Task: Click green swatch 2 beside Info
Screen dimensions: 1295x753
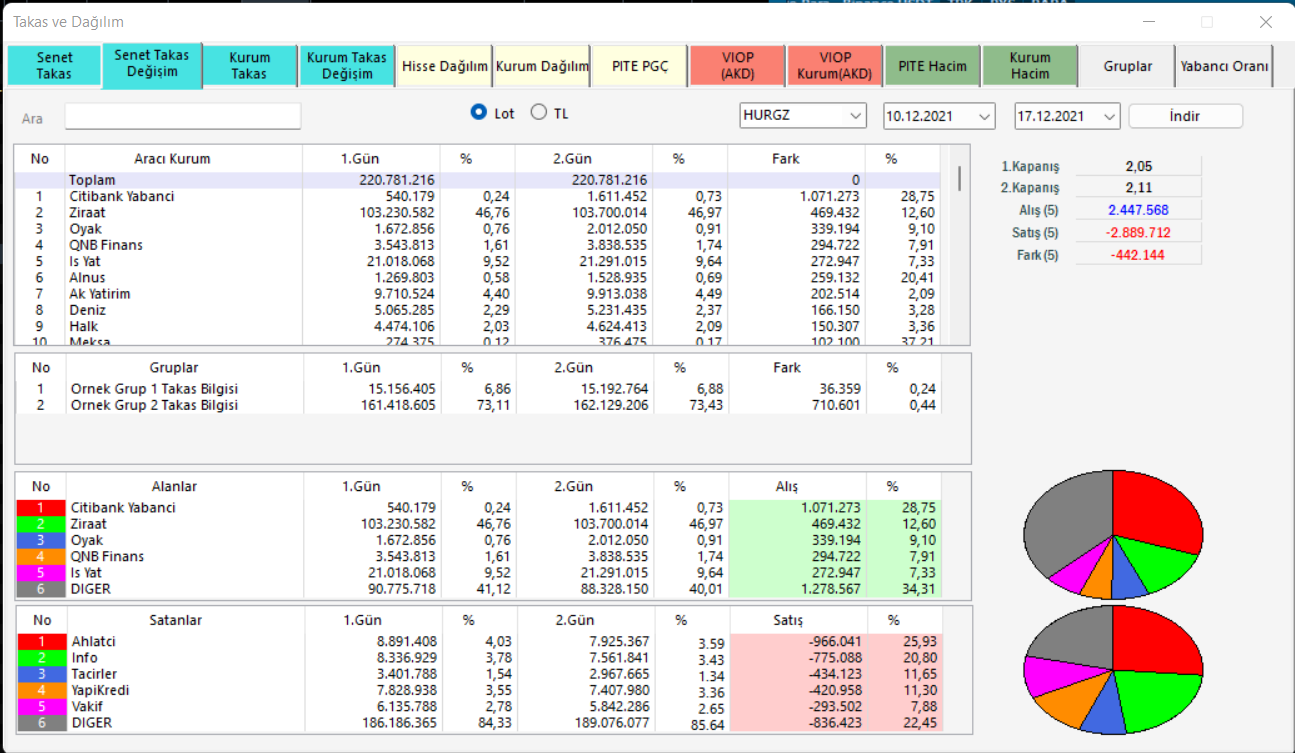Action: pyautogui.click(x=40, y=658)
